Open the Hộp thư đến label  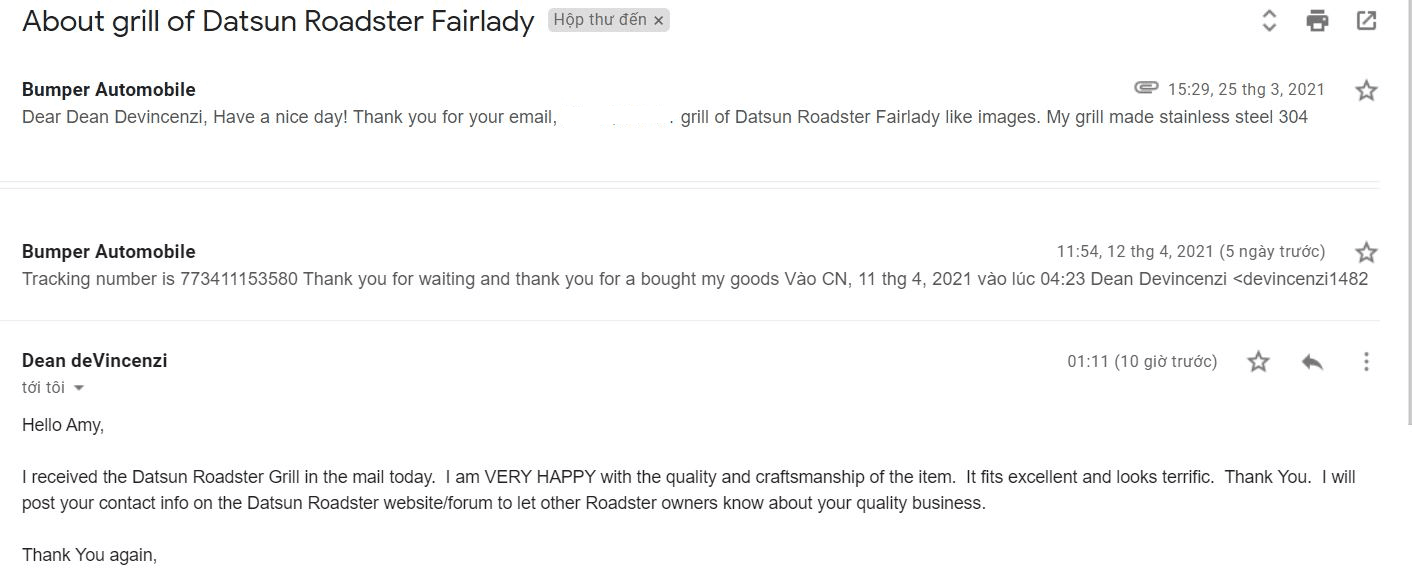click(x=600, y=20)
